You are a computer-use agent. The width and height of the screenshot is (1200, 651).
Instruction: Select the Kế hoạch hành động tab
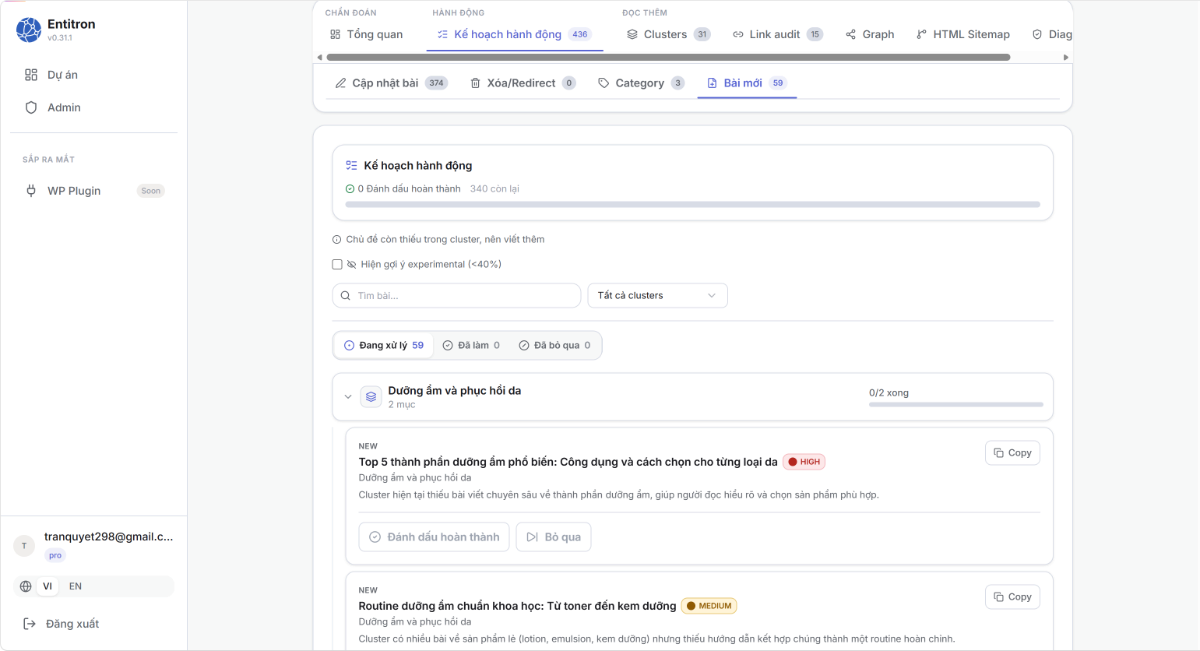(x=515, y=34)
